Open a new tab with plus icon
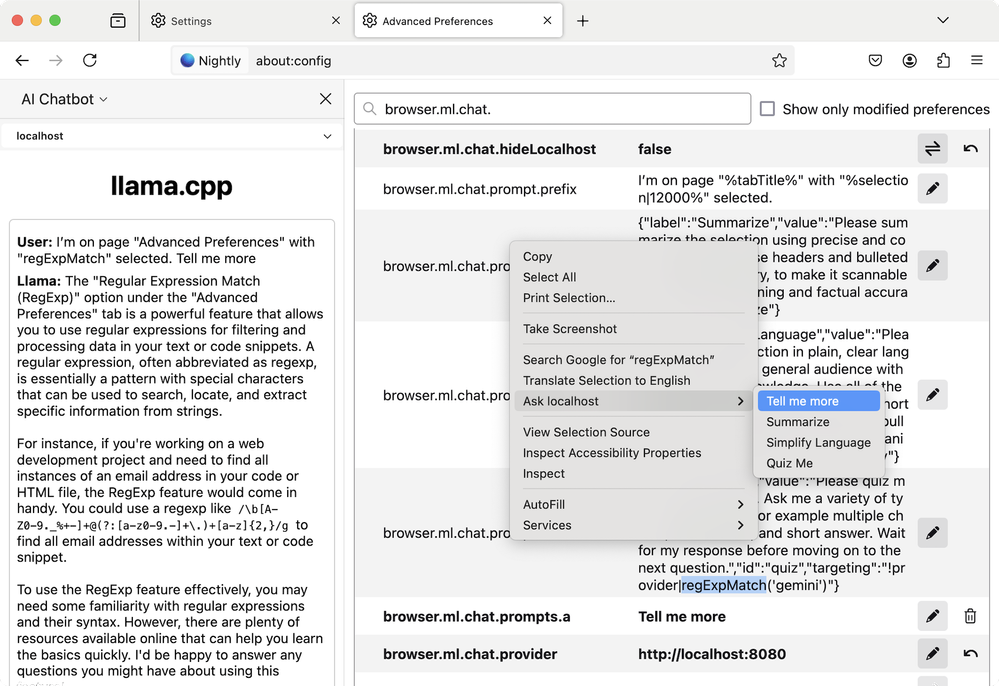This screenshot has height=686, width=999. pyautogui.click(x=582, y=21)
